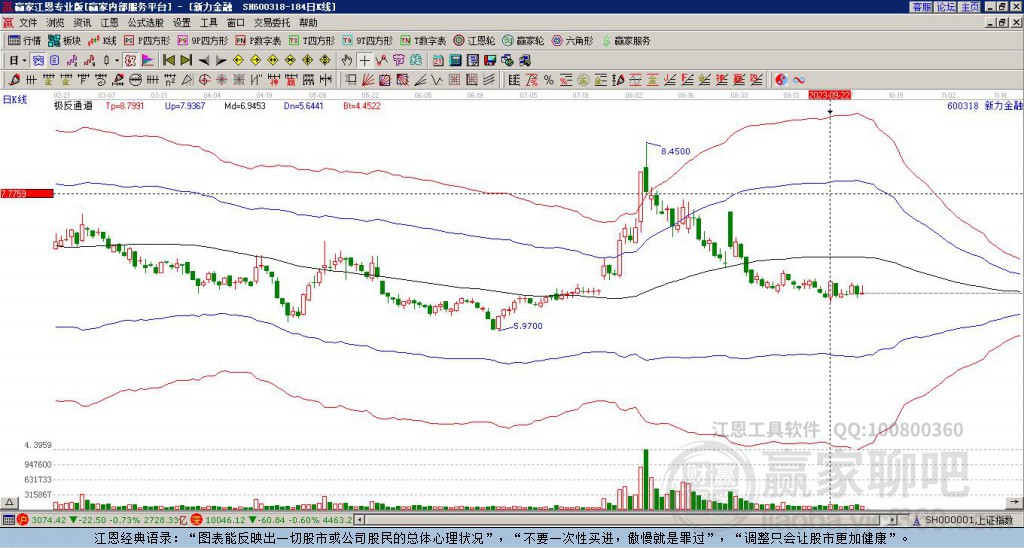Click the 8.4500 high price label

[x=675, y=152]
